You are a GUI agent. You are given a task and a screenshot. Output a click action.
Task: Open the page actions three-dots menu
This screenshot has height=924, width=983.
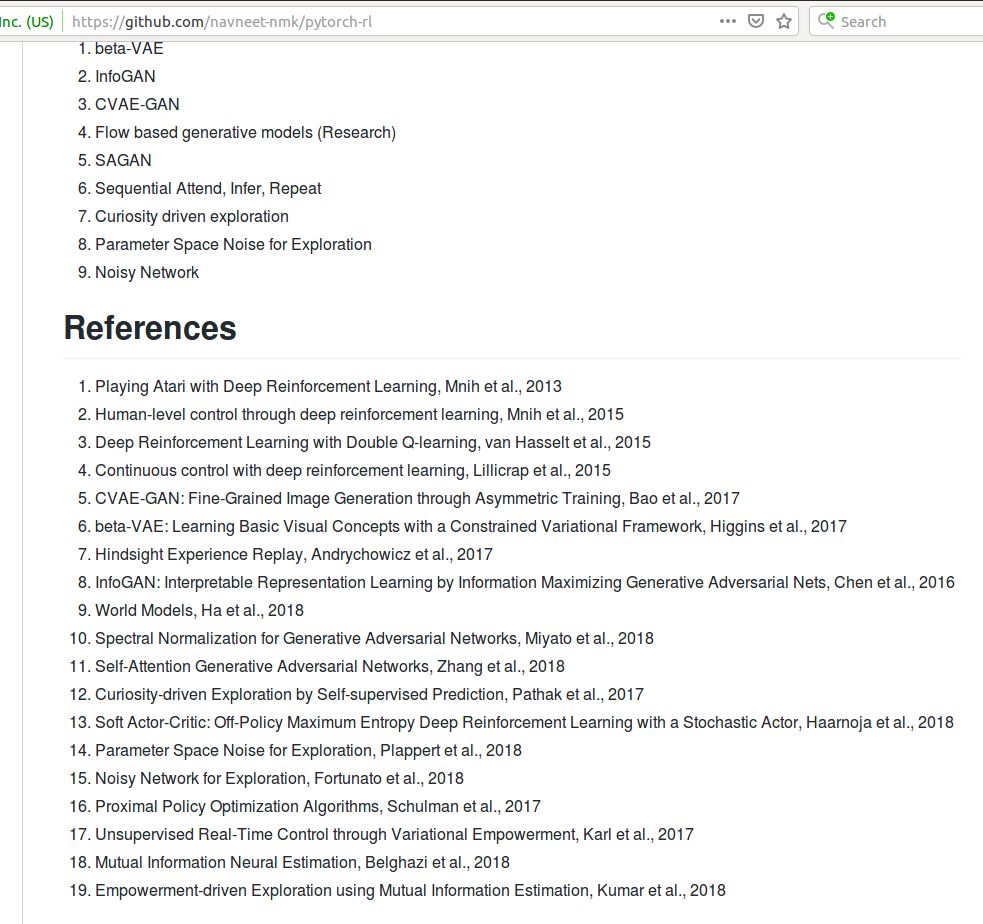click(x=727, y=21)
